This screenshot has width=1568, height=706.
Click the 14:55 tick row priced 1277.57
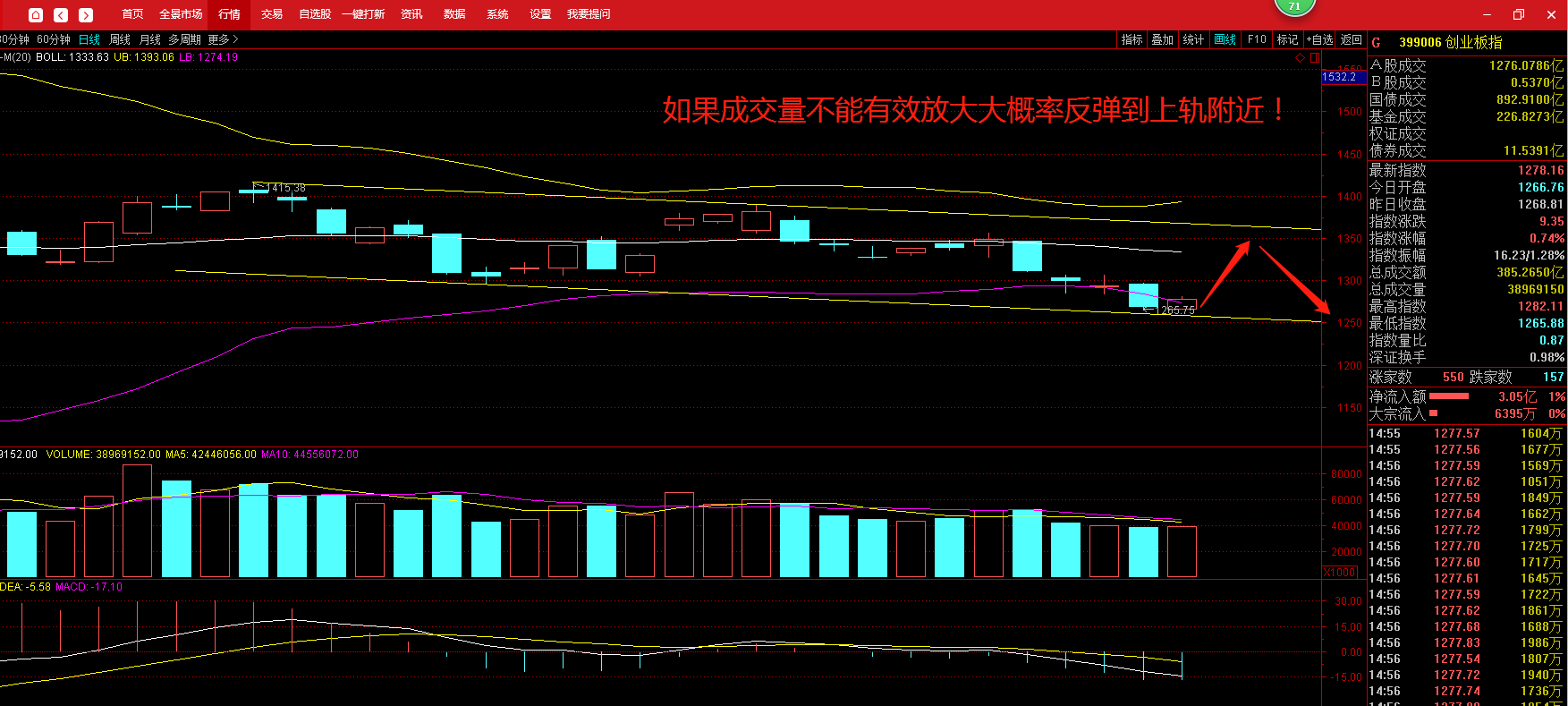tap(1467, 433)
